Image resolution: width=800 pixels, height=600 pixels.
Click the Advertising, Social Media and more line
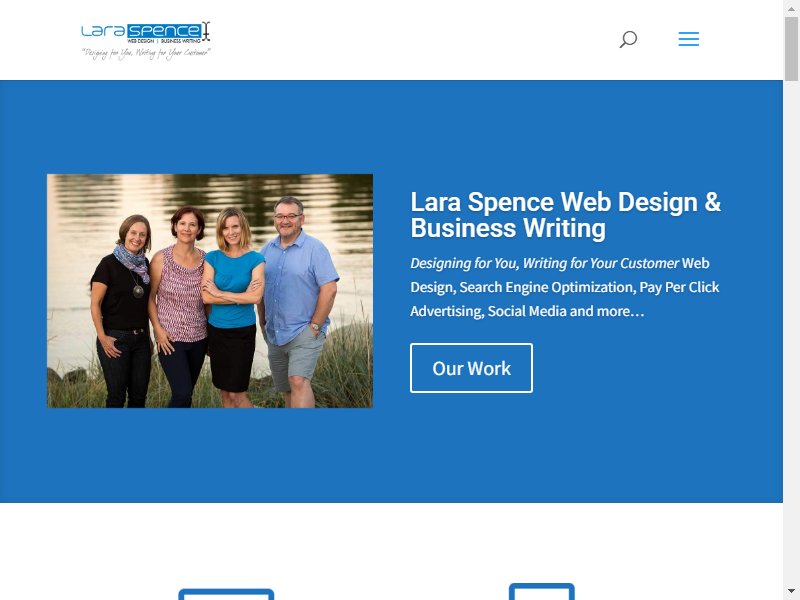tap(527, 311)
